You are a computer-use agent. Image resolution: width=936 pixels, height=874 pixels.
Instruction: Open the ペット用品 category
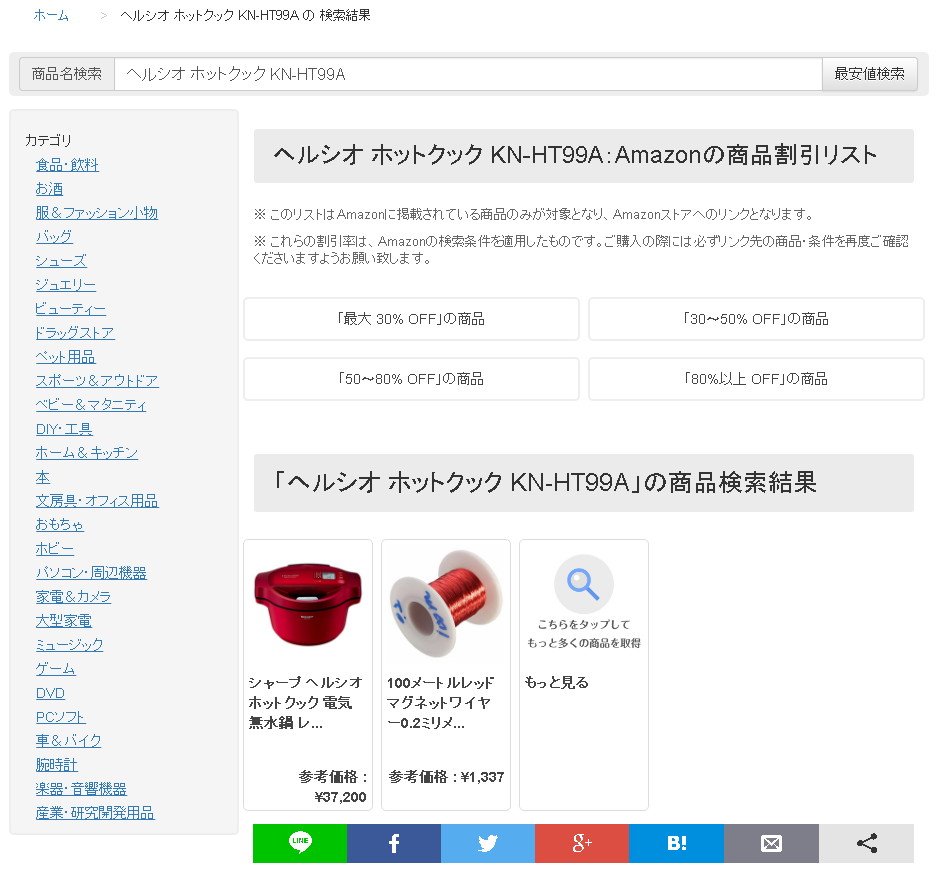pyautogui.click(x=66, y=357)
